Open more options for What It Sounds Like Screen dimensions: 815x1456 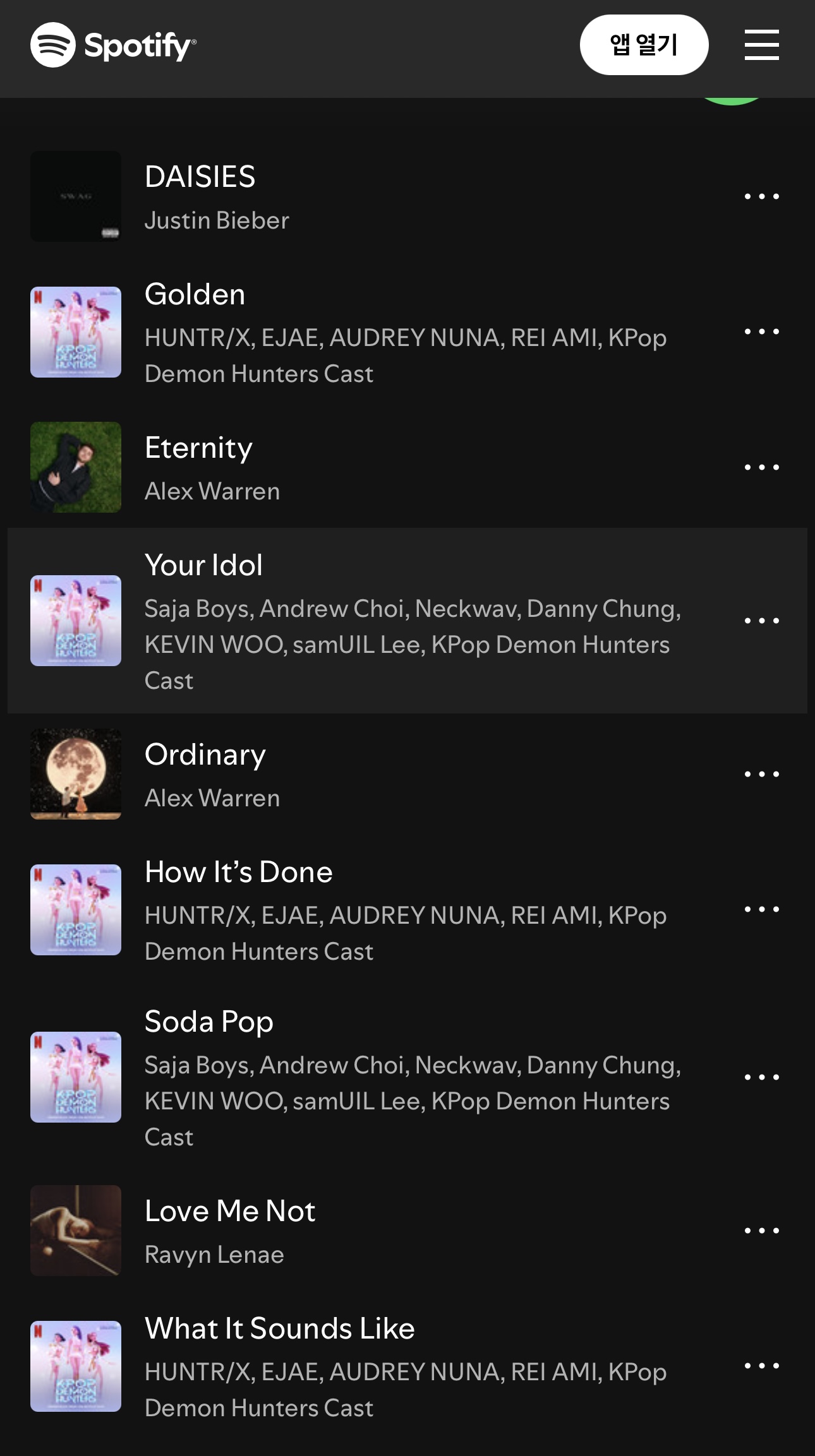pos(761,1366)
